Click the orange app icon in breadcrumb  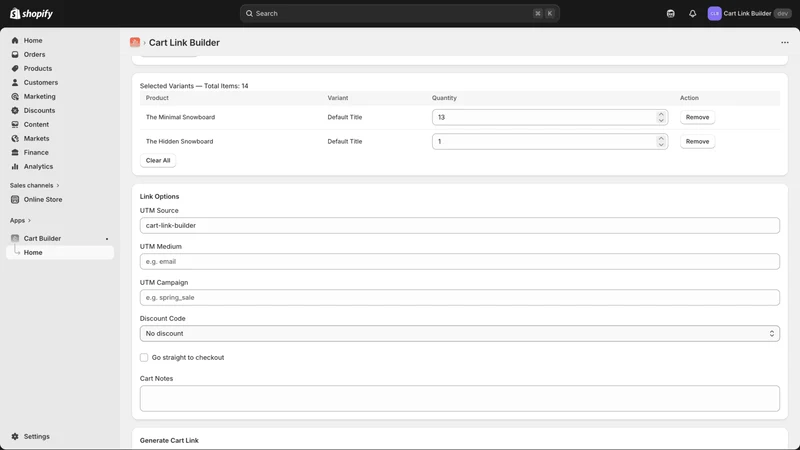pos(135,42)
